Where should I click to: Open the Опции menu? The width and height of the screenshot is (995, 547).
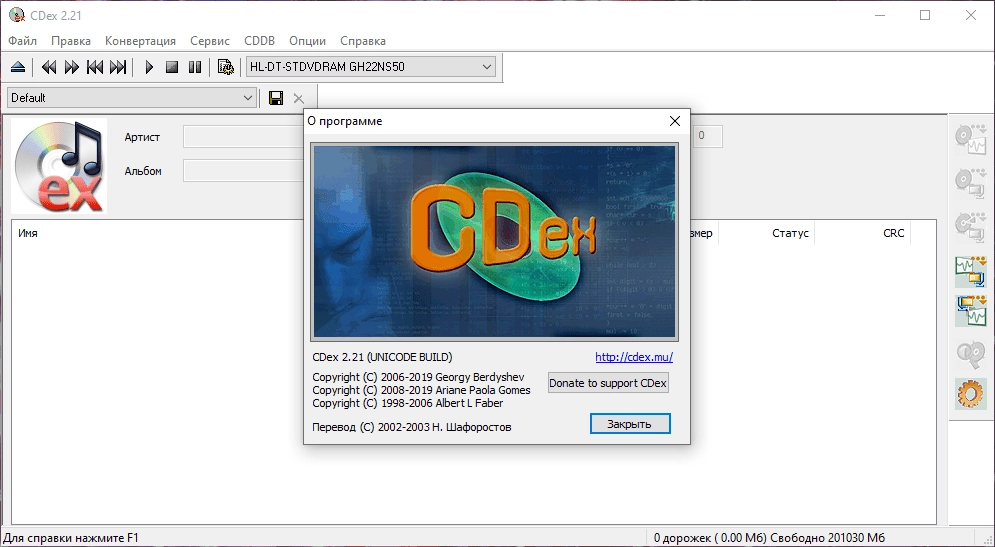click(308, 41)
